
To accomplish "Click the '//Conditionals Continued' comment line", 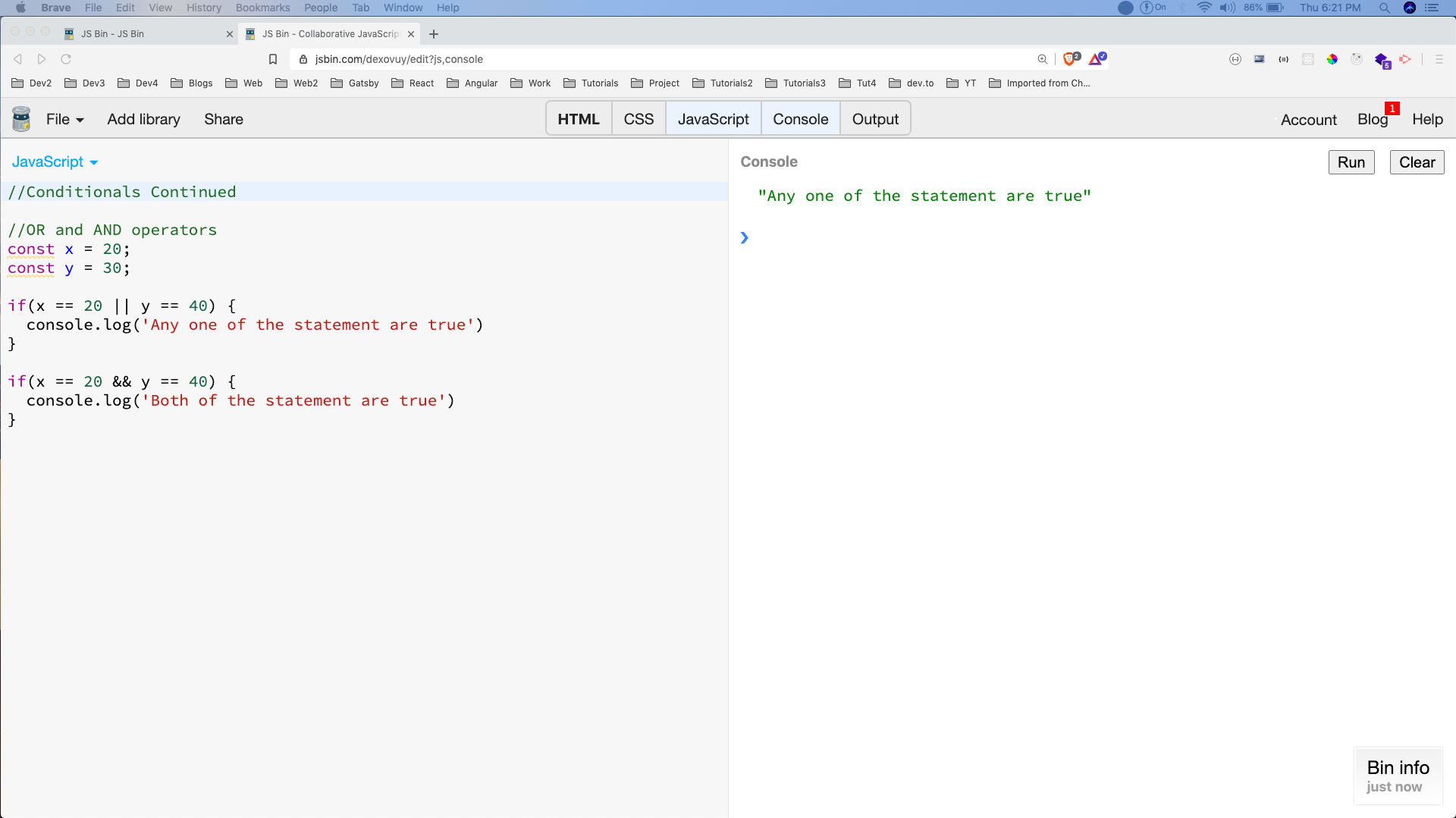I will point(122,192).
